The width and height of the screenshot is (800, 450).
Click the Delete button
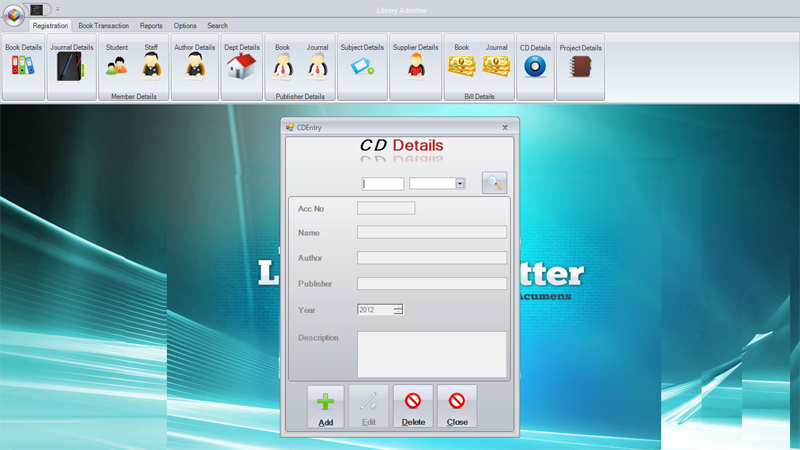pos(413,407)
